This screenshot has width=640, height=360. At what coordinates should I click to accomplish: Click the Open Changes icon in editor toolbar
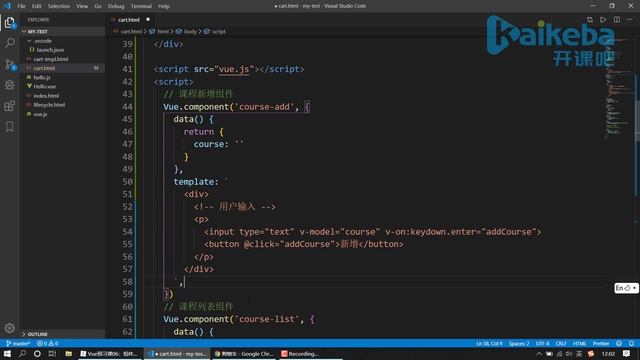590,20
